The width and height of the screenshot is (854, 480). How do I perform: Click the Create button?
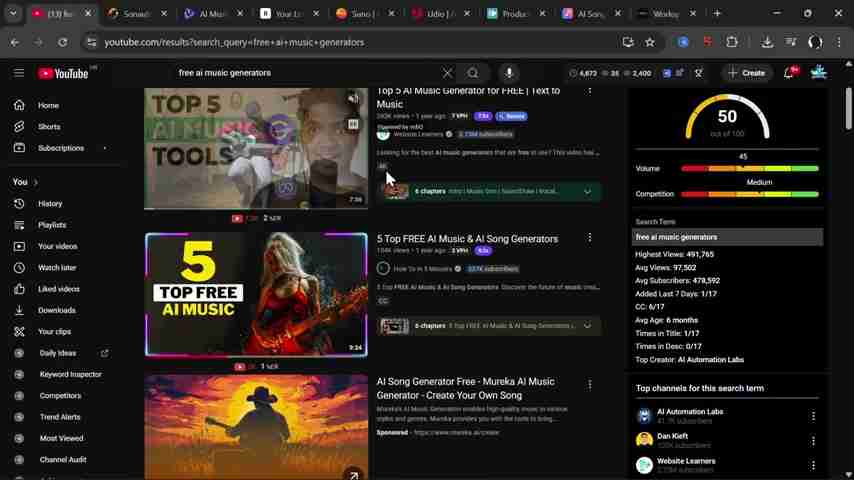tap(747, 73)
